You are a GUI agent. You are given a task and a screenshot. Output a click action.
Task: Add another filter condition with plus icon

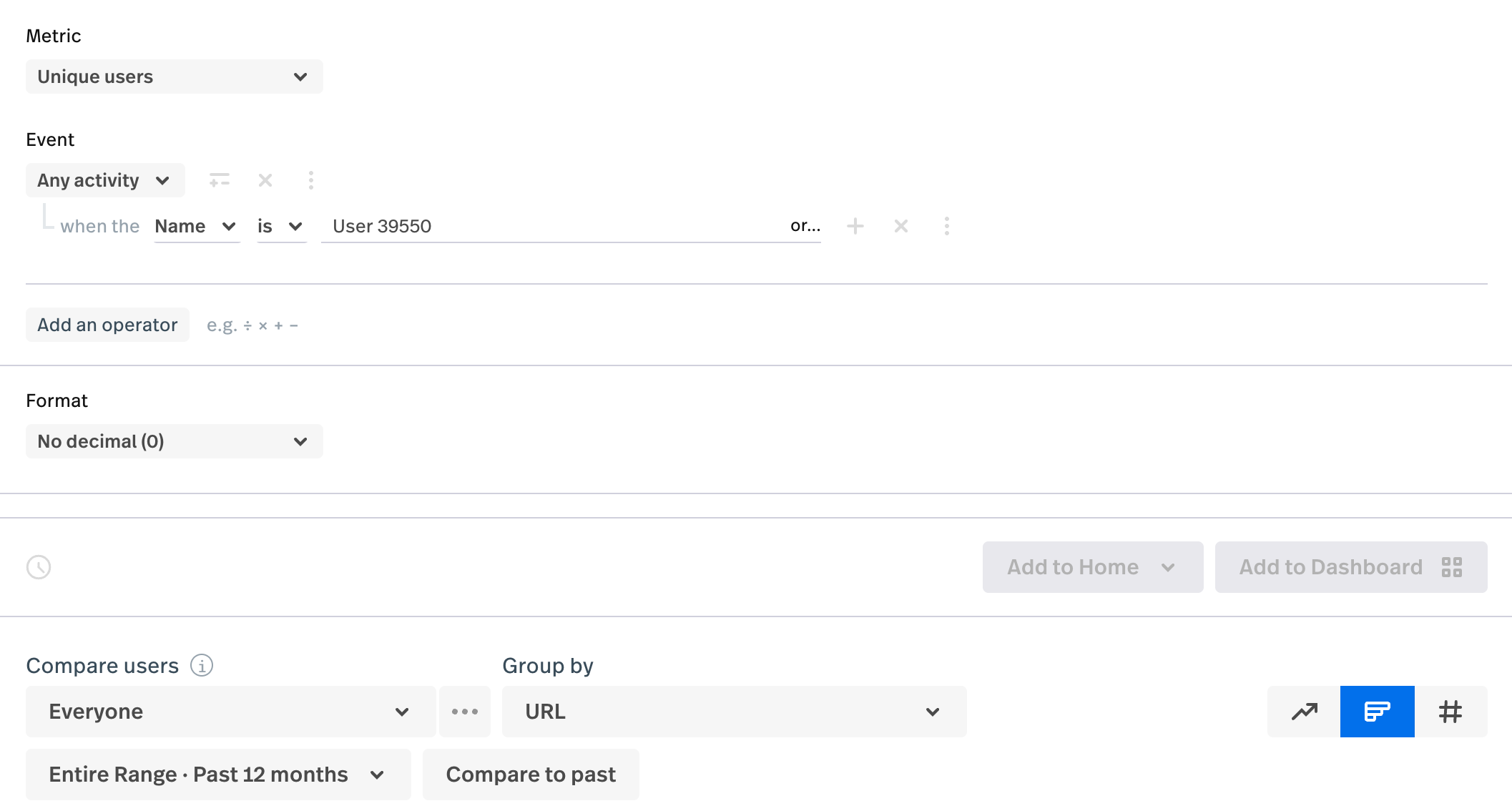(x=855, y=227)
